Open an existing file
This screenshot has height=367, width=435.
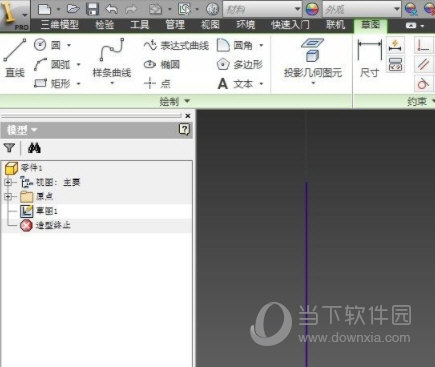pyautogui.click(x=73, y=9)
